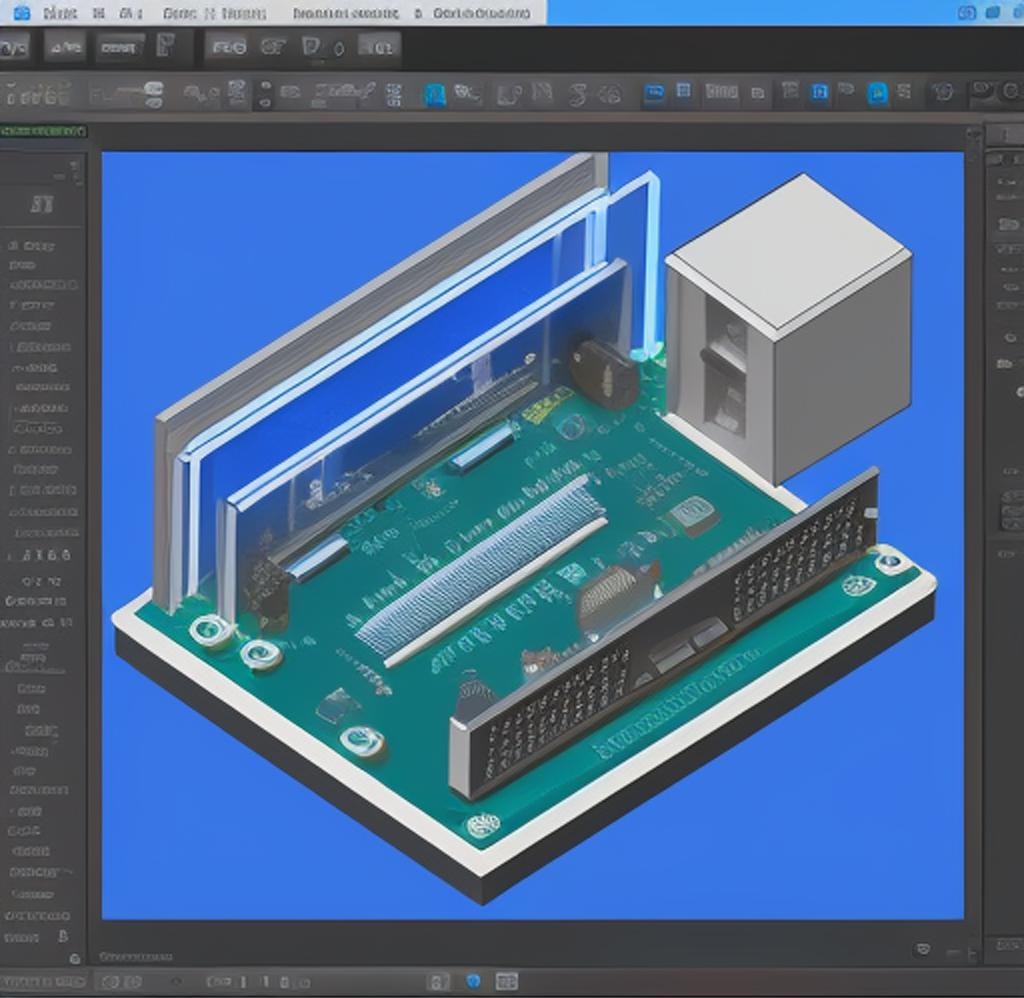Image resolution: width=1024 pixels, height=998 pixels.
Task: Click the large icon atop the left panel list
Action: point(42,205)
